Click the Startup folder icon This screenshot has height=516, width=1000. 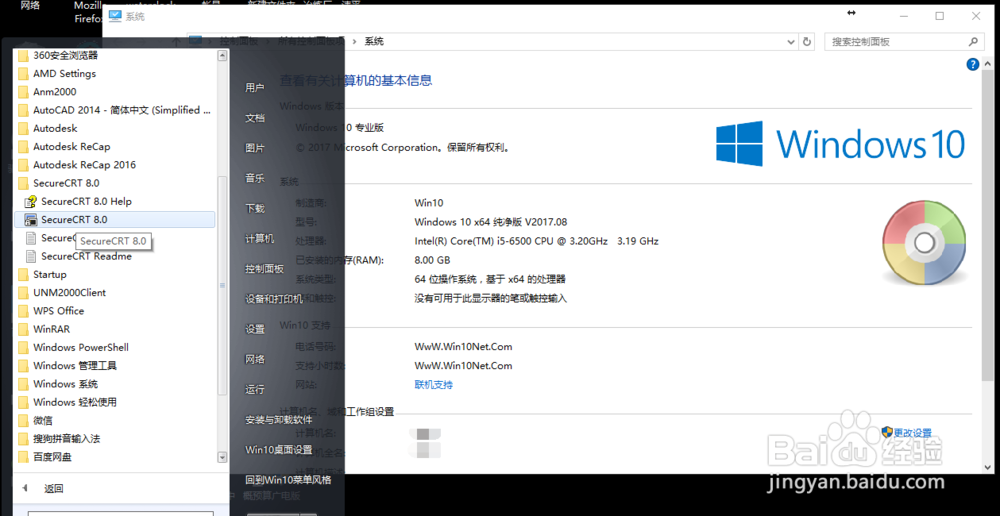pos(23,274)
